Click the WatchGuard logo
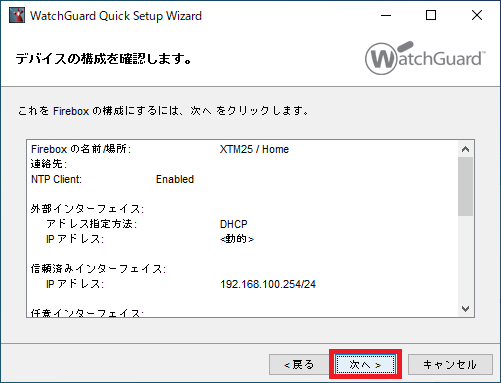Screen dimensions: 501x383 425,58
